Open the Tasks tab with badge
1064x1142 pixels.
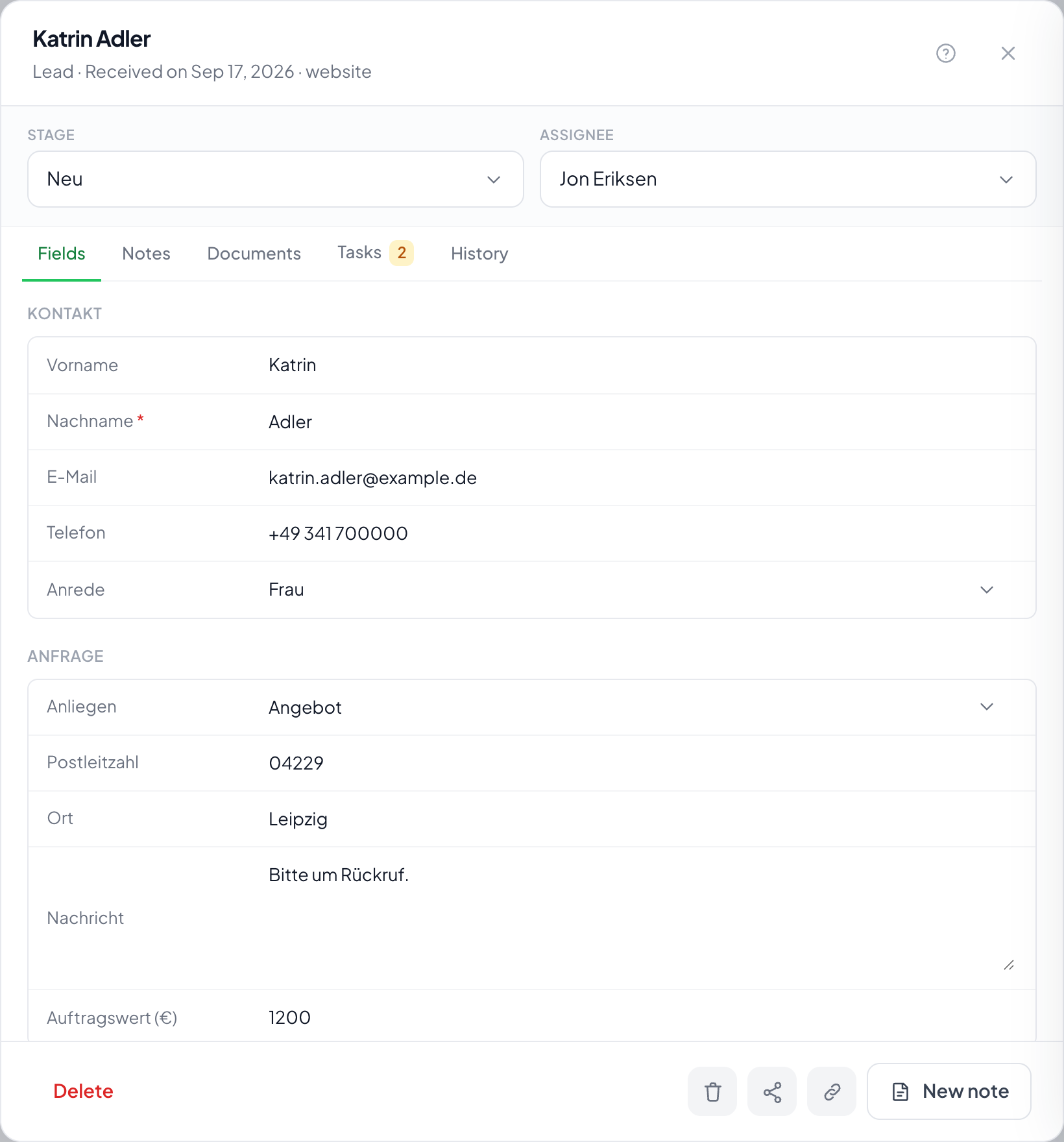point(375,253)
